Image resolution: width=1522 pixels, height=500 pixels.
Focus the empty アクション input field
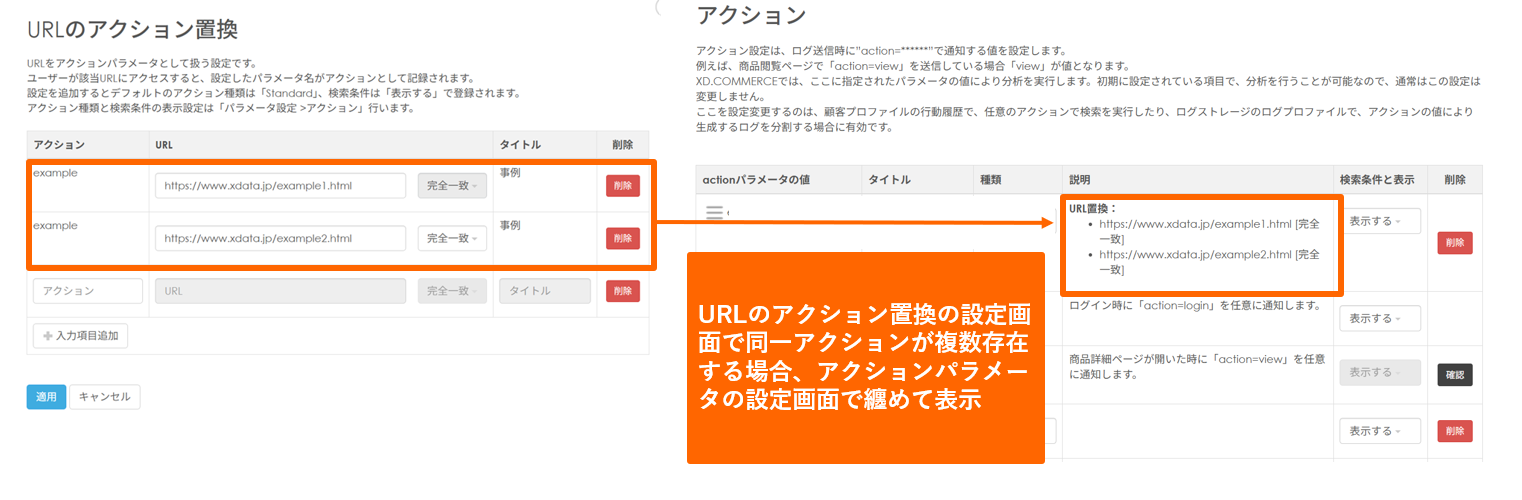(88, 291)
